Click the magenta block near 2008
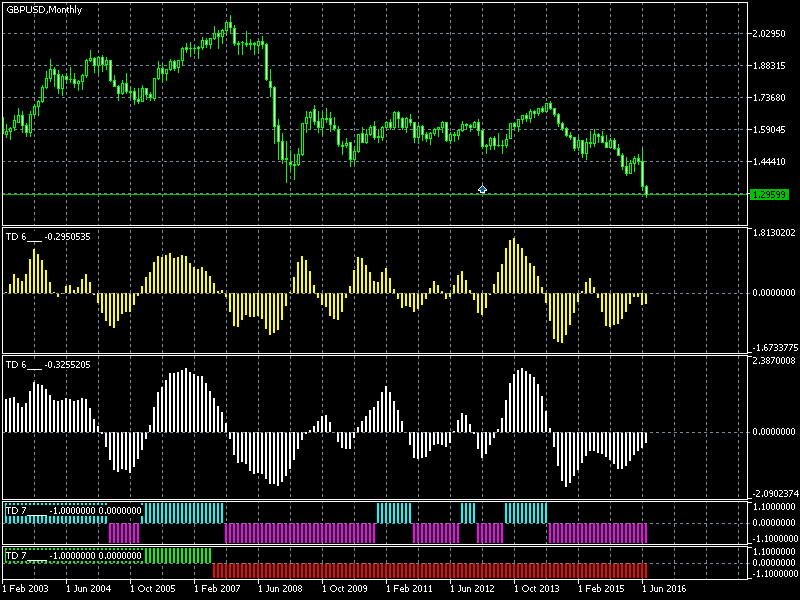 tap(300, 532)
